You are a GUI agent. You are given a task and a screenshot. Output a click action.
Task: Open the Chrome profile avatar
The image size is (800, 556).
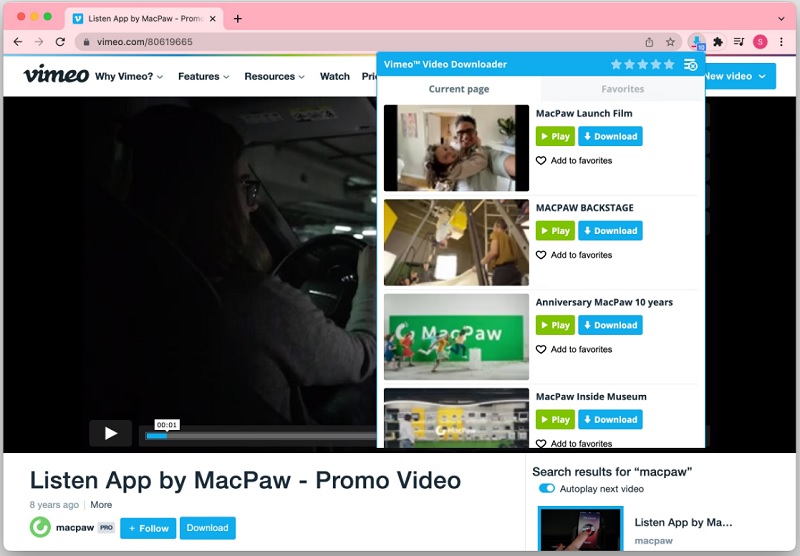(760, 42)
